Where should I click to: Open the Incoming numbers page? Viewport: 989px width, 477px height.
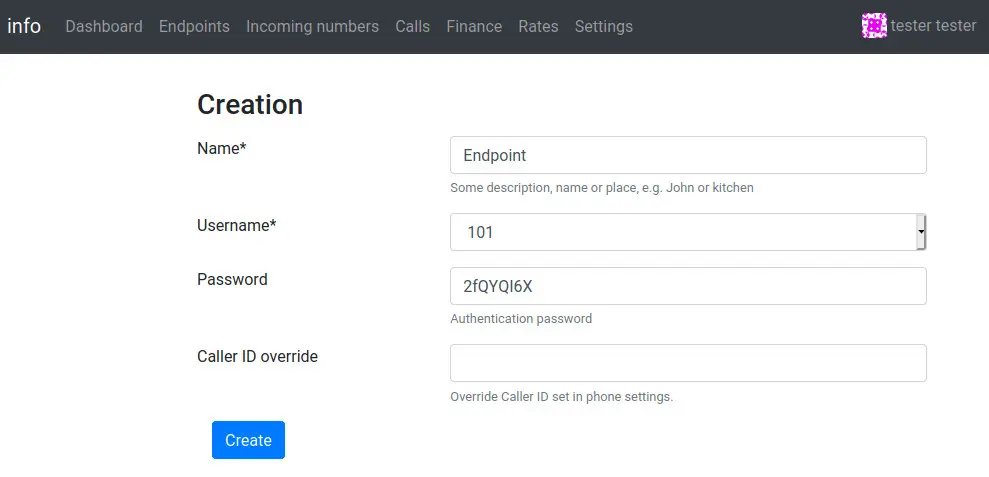coord(312,27)
